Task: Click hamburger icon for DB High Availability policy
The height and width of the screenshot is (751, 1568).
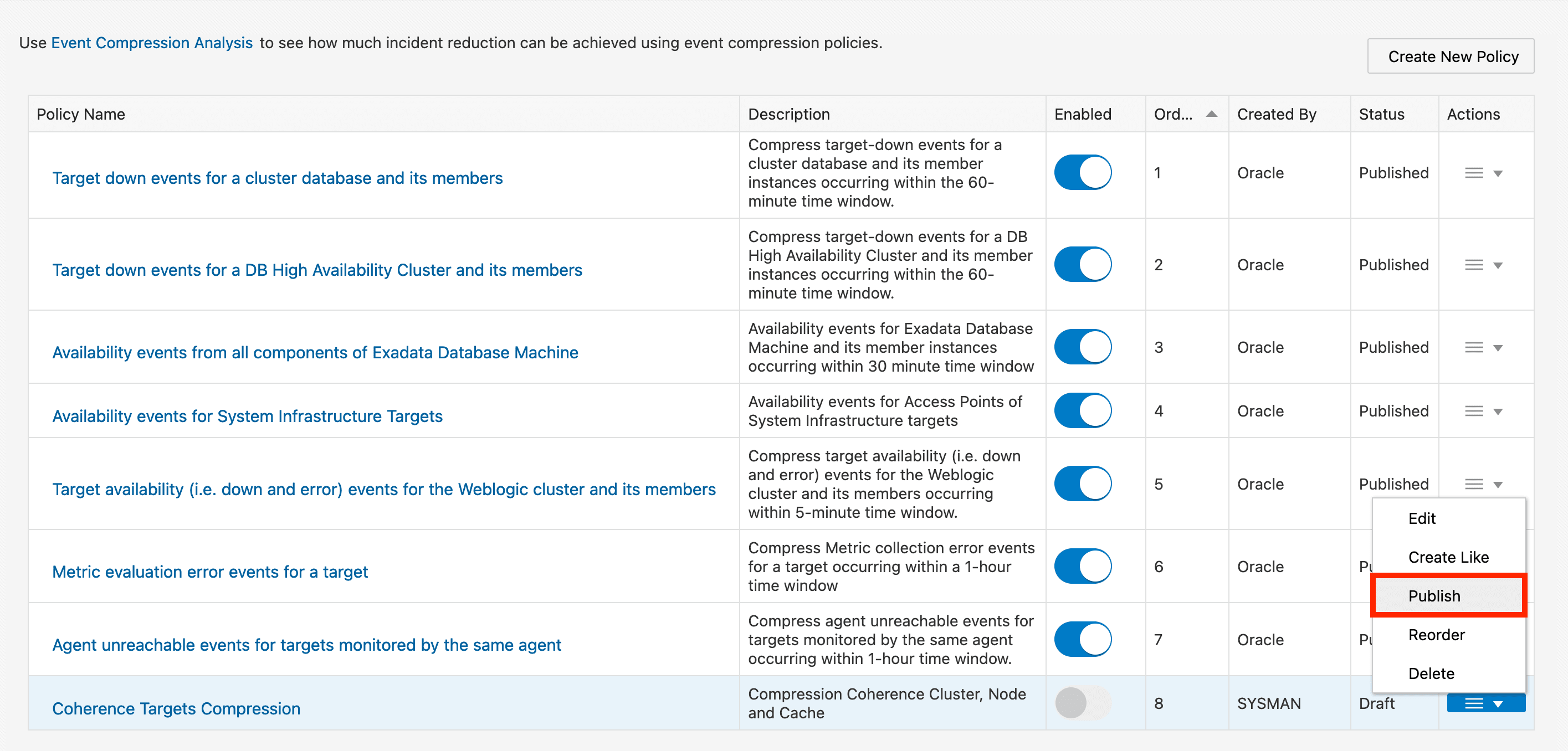Action: [1474, 265]
